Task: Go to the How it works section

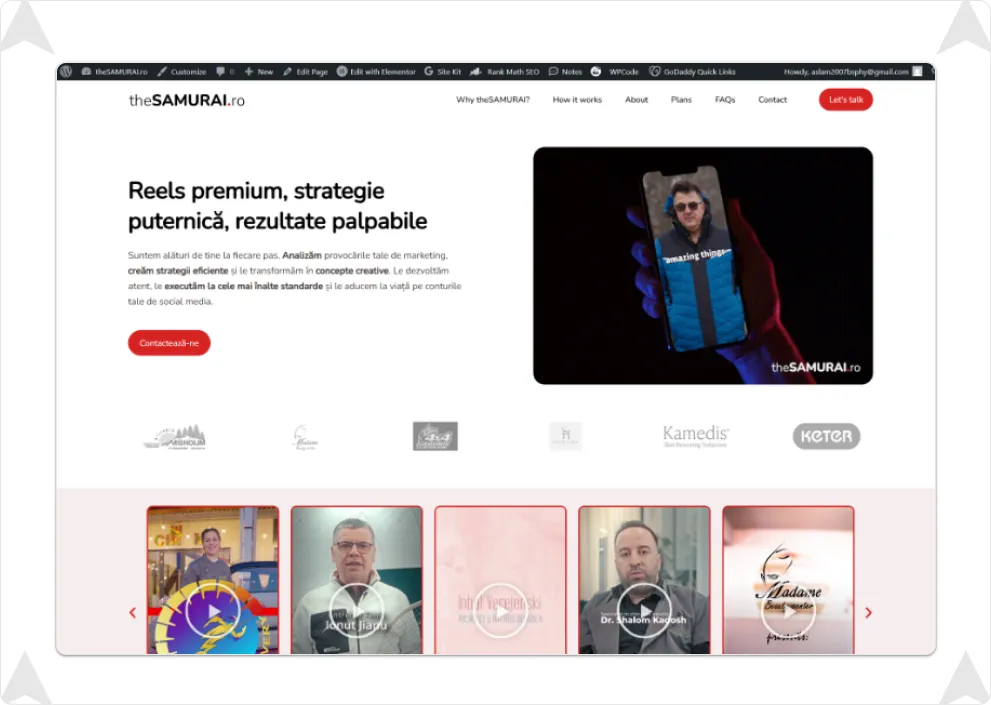Action: (x=577, y=100)
